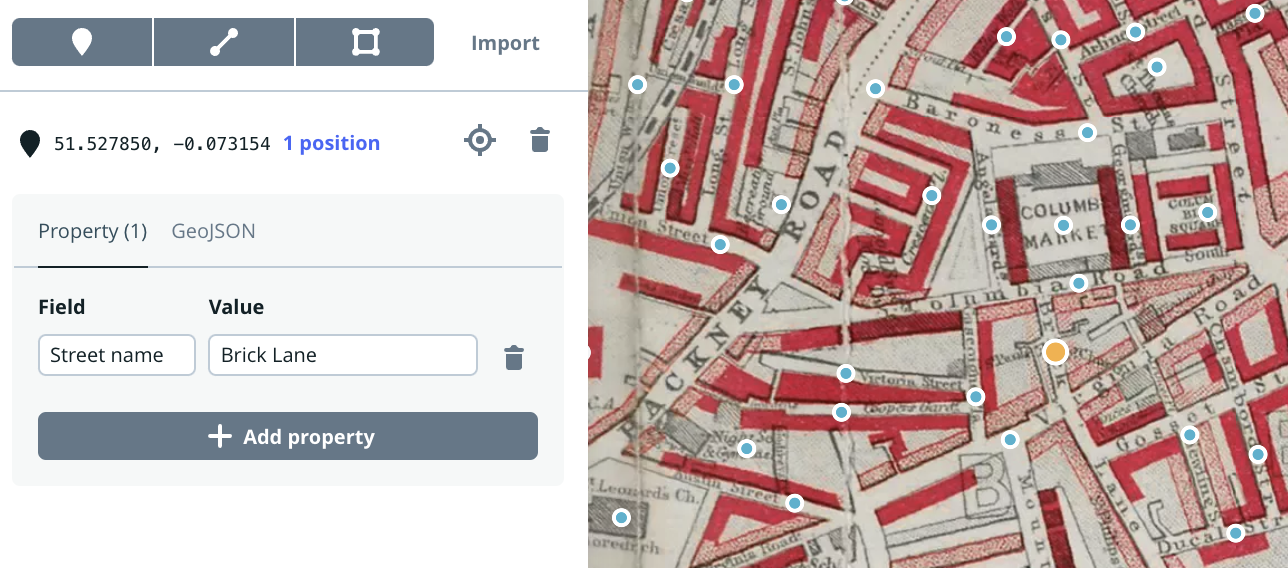The width and height of the screenshot is (1288, 568).
Task: Select the blue point near St Leonard's Ch.
Action: [621, 518]
